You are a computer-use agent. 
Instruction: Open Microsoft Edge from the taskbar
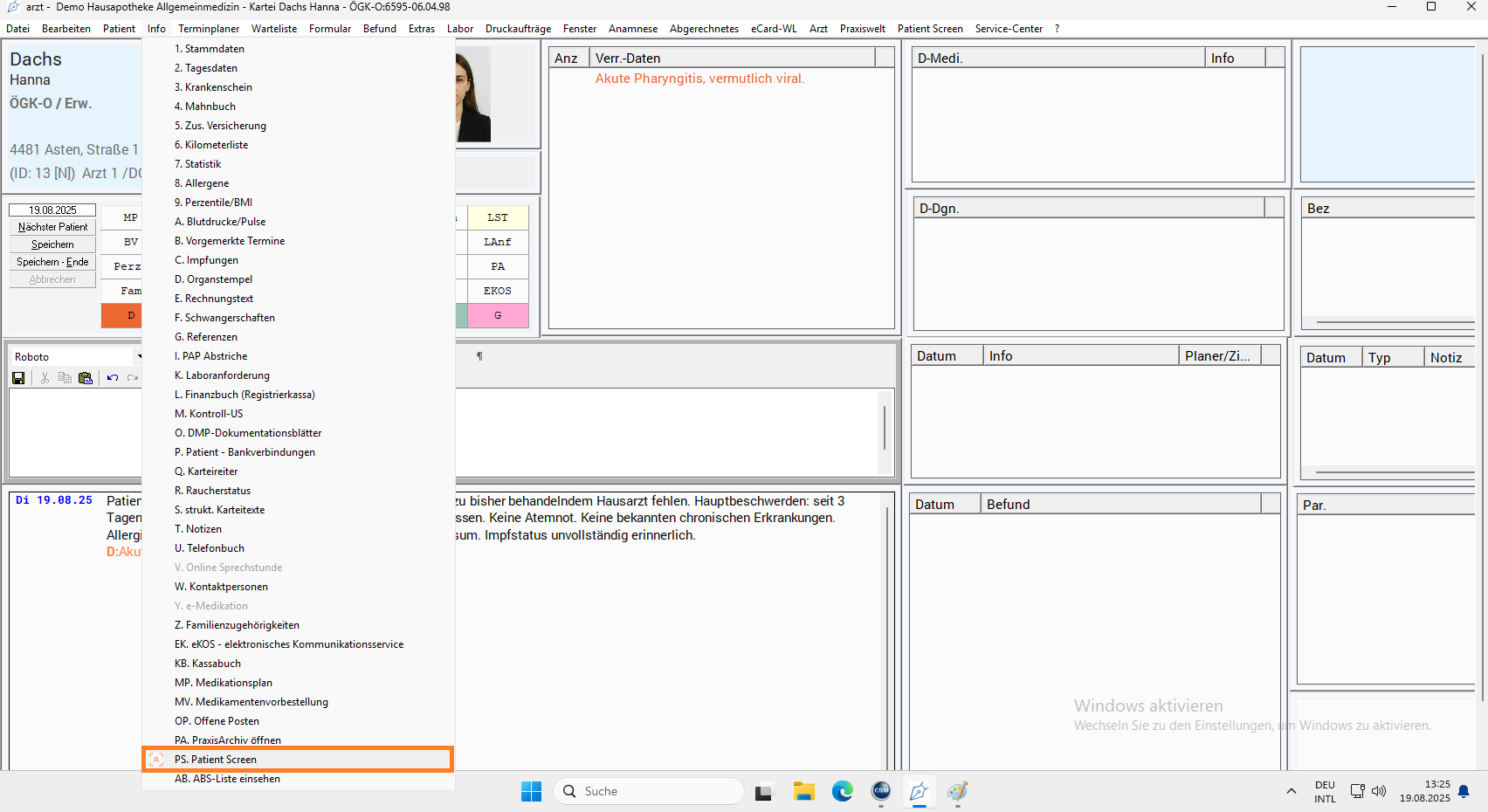(x=842, y=791)
